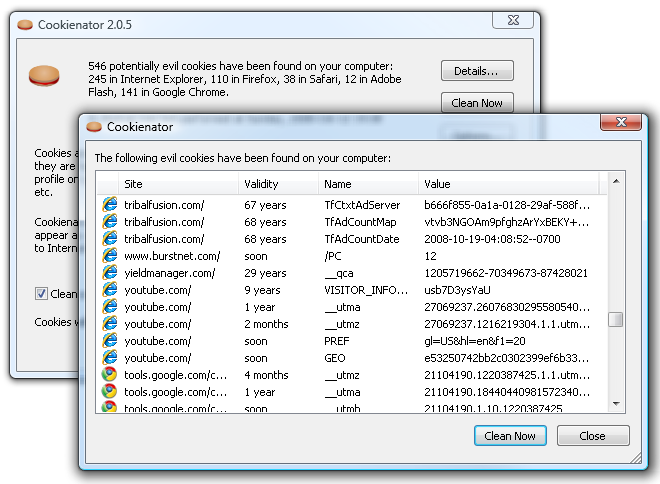This screenshot has height=484, width=660.
Task: Click the scroll up arrow of the cookie list
Action: 616,181
